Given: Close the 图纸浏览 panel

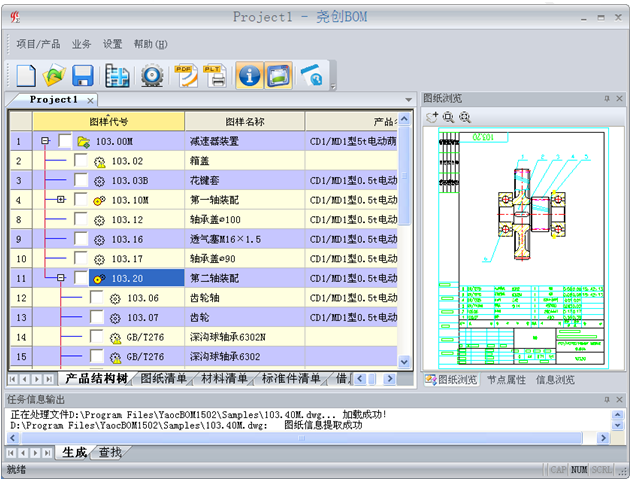Looking at the screenshot, I should (620, 98).
